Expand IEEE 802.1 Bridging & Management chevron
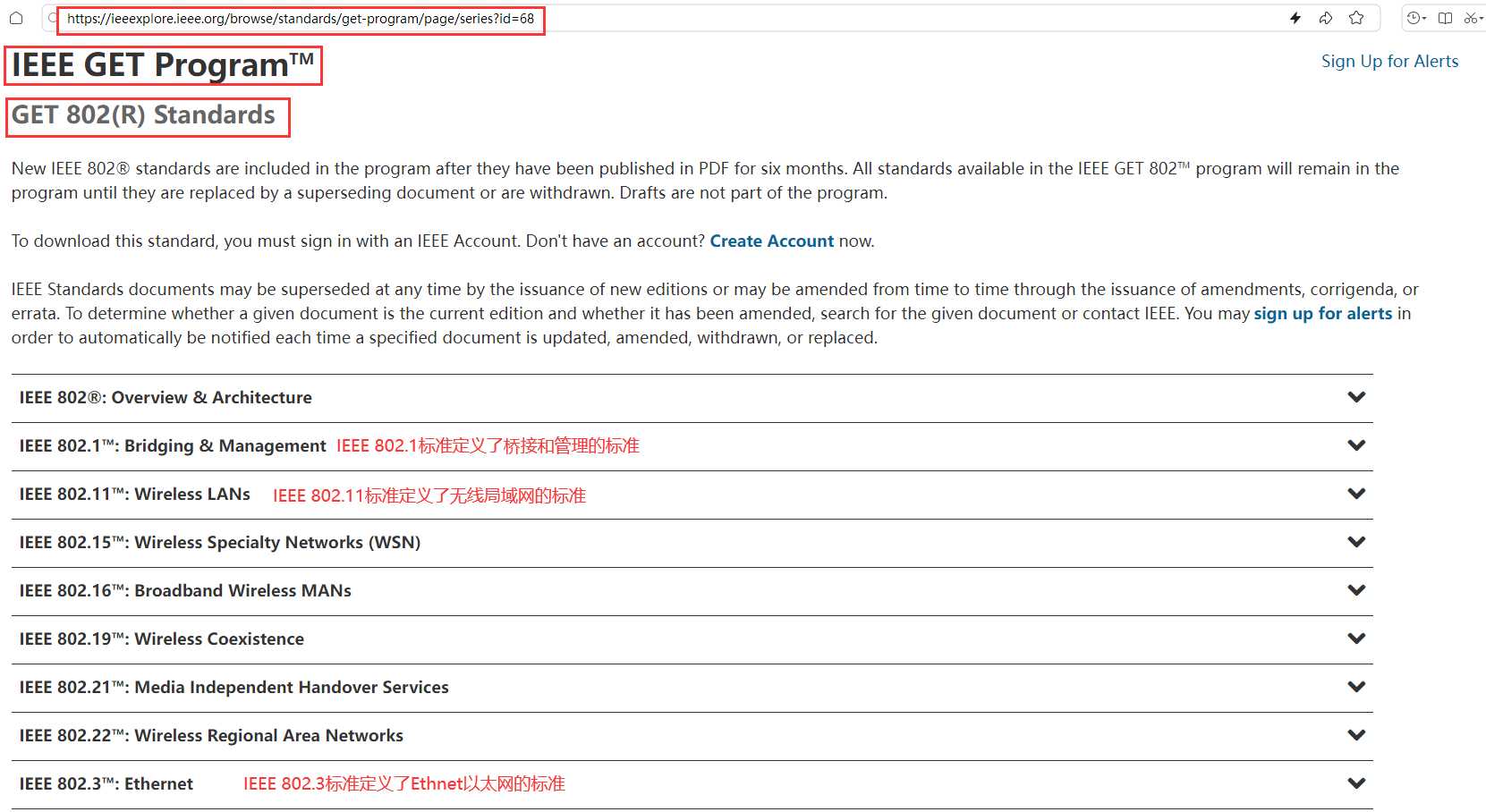This screenshot has height=812, width=1486. point(1356,445)
